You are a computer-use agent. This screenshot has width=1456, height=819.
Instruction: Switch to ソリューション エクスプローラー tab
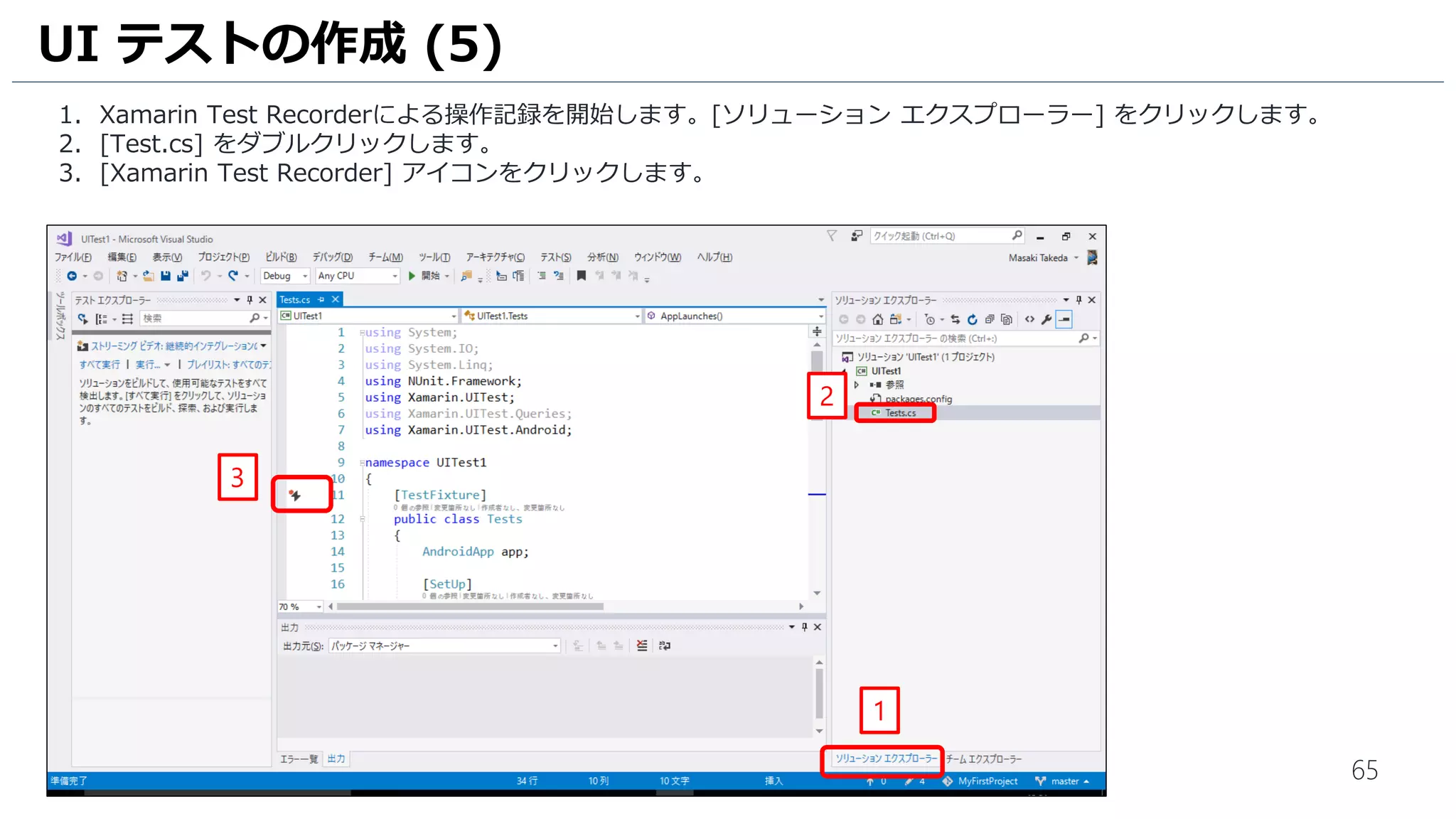887,759
